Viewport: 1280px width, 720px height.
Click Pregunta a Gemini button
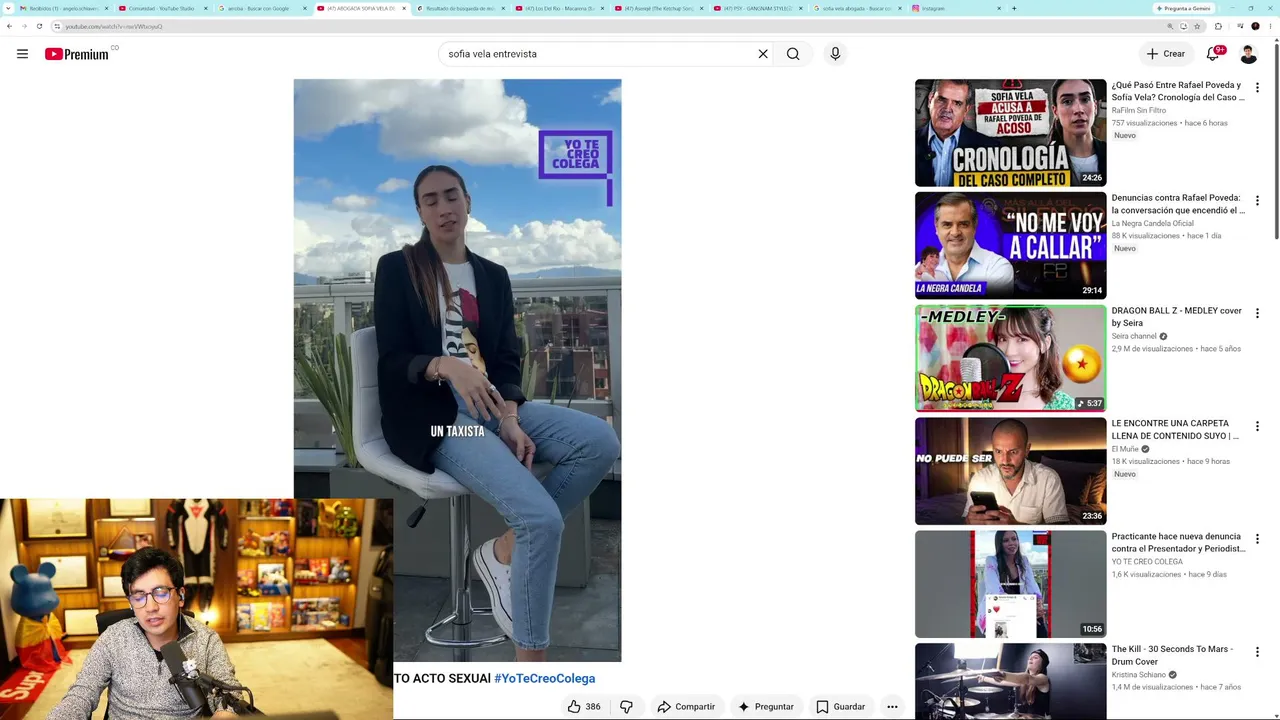[x=1184, y=8]
